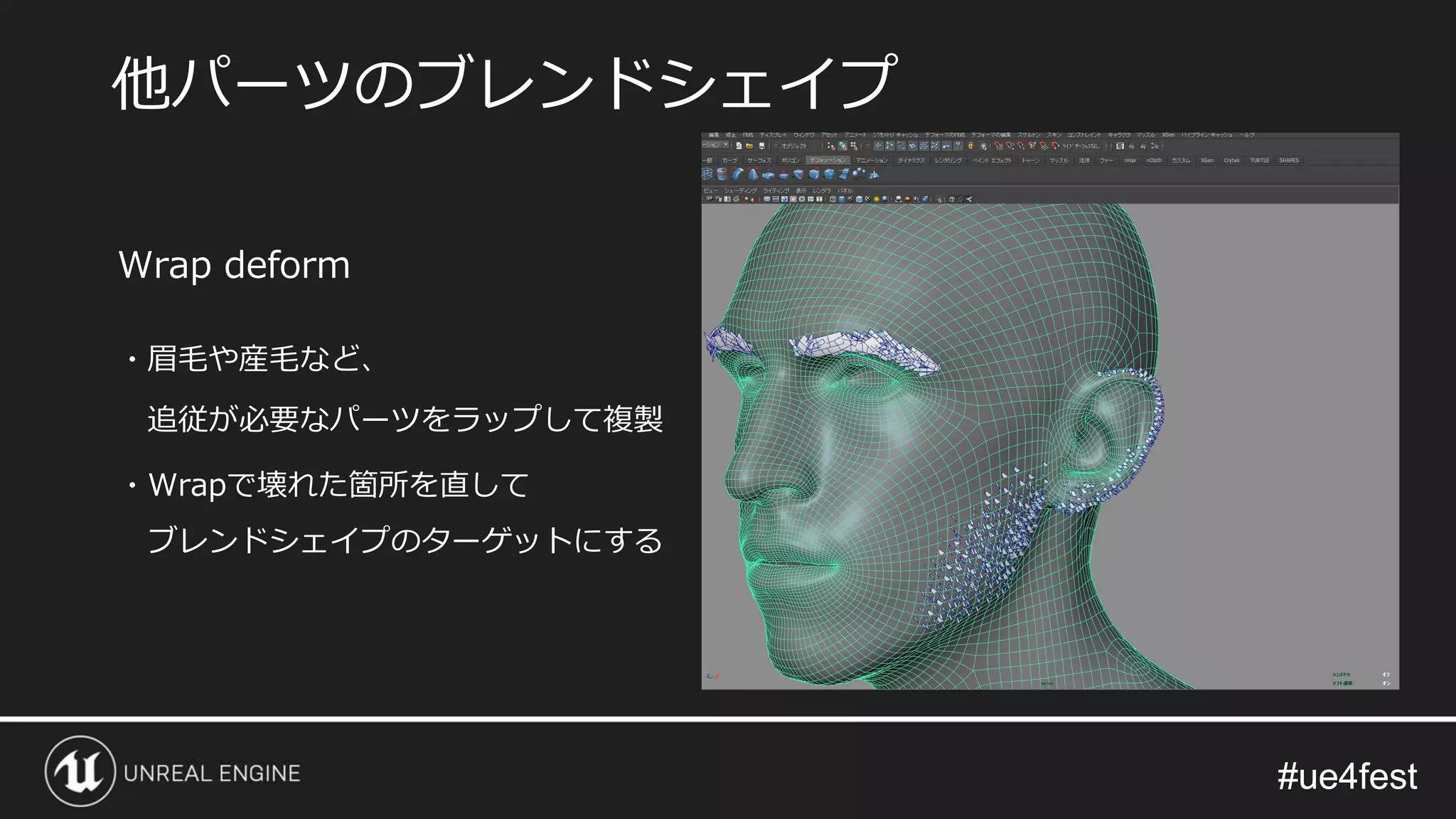
Task: Open the ヘルプ menu
Action: pos(1247,135)
